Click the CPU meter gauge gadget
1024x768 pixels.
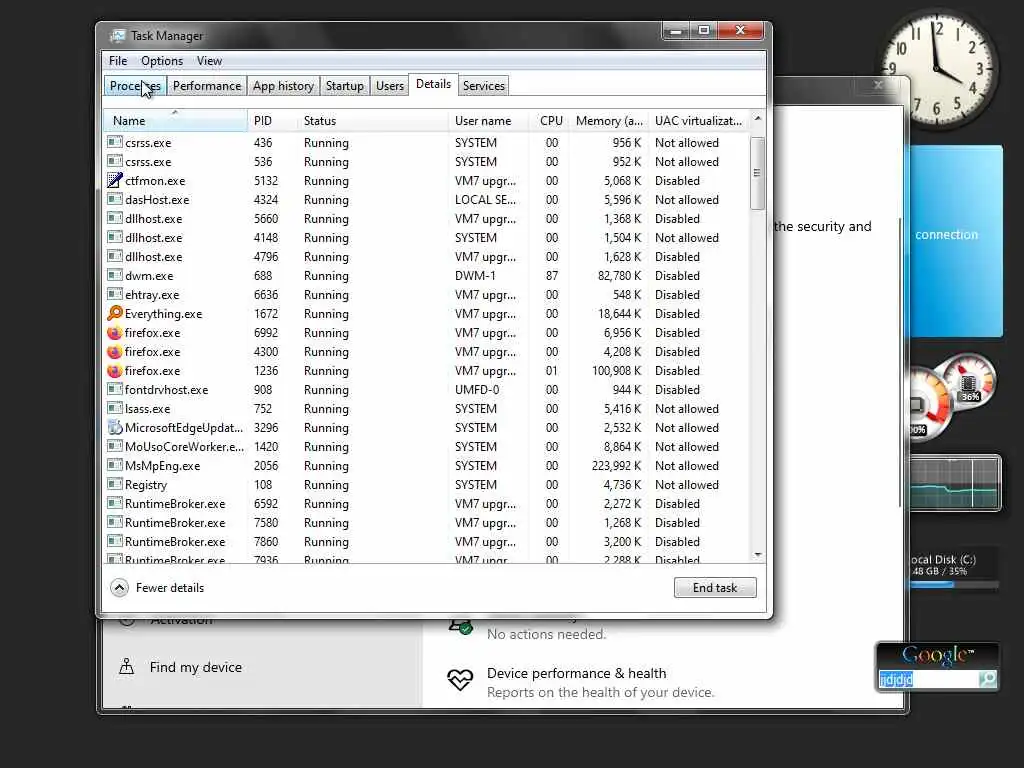pyautogui.click(x=927, y=405)
